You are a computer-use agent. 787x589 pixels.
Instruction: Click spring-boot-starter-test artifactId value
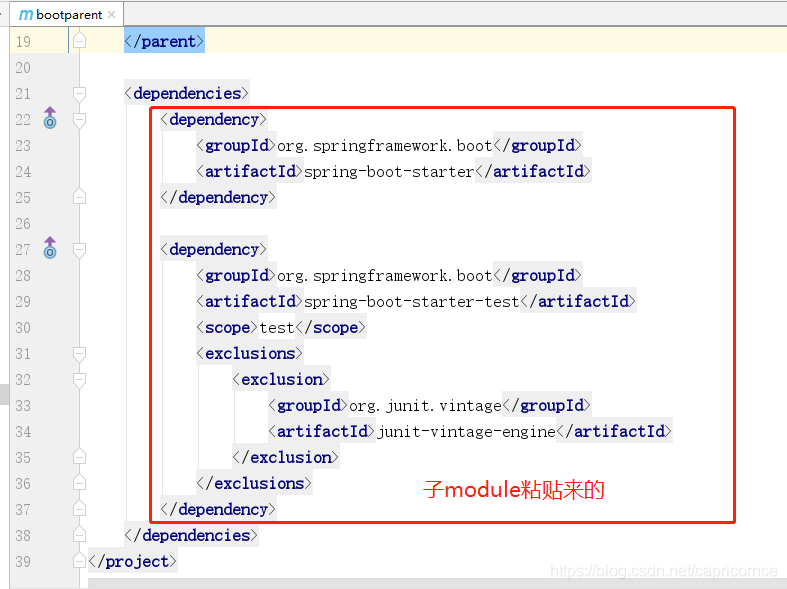[412, 302]
